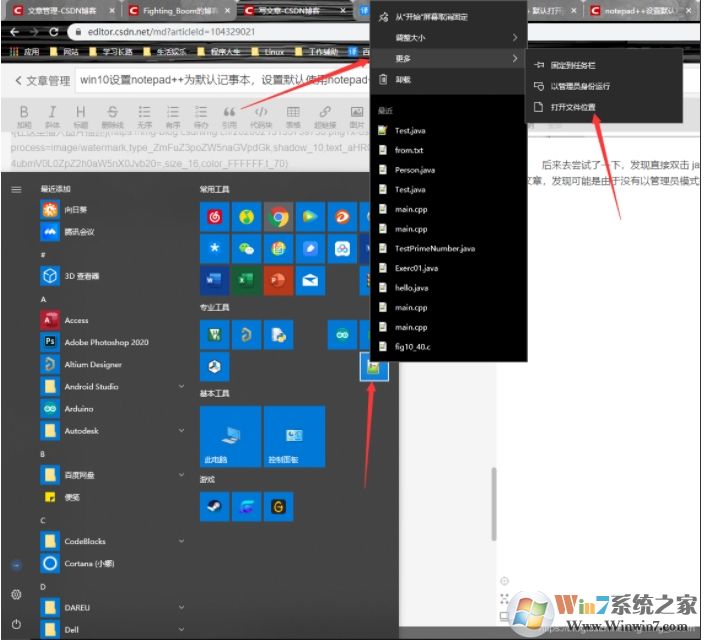Open the Linux bookmarks folder
Screen dimensions: 704x640
click(x=268, y=52)
